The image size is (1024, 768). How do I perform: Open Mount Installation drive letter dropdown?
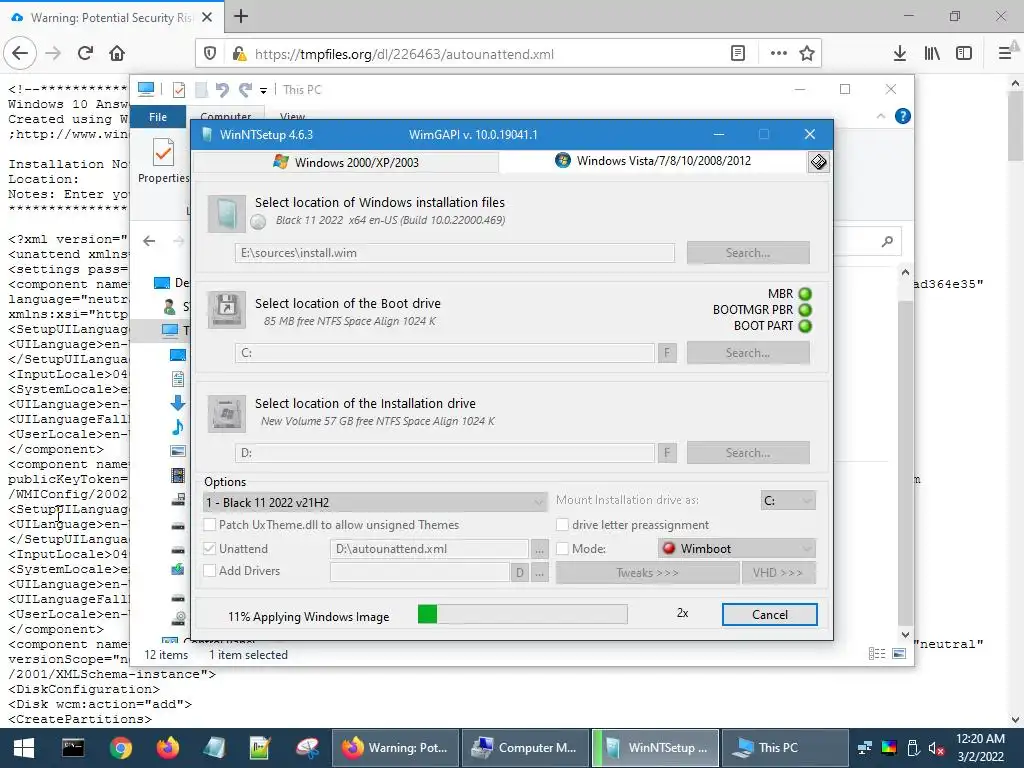tap(788, 500)
